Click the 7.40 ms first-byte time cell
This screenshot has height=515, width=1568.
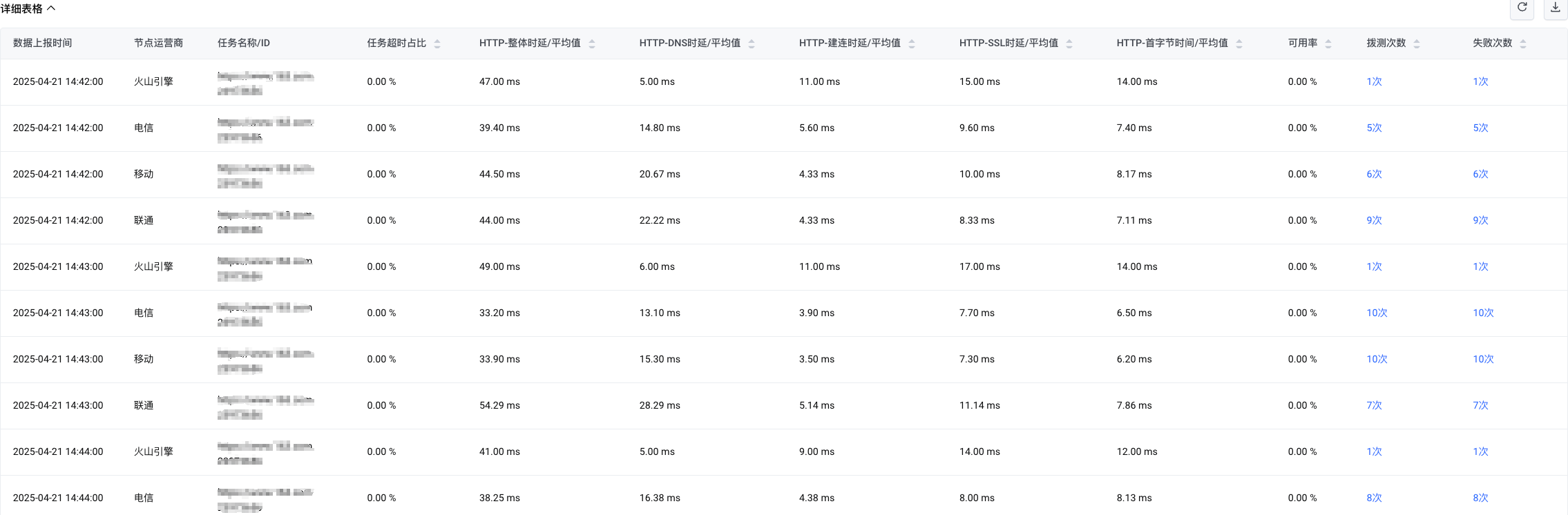click(1134, 128)
